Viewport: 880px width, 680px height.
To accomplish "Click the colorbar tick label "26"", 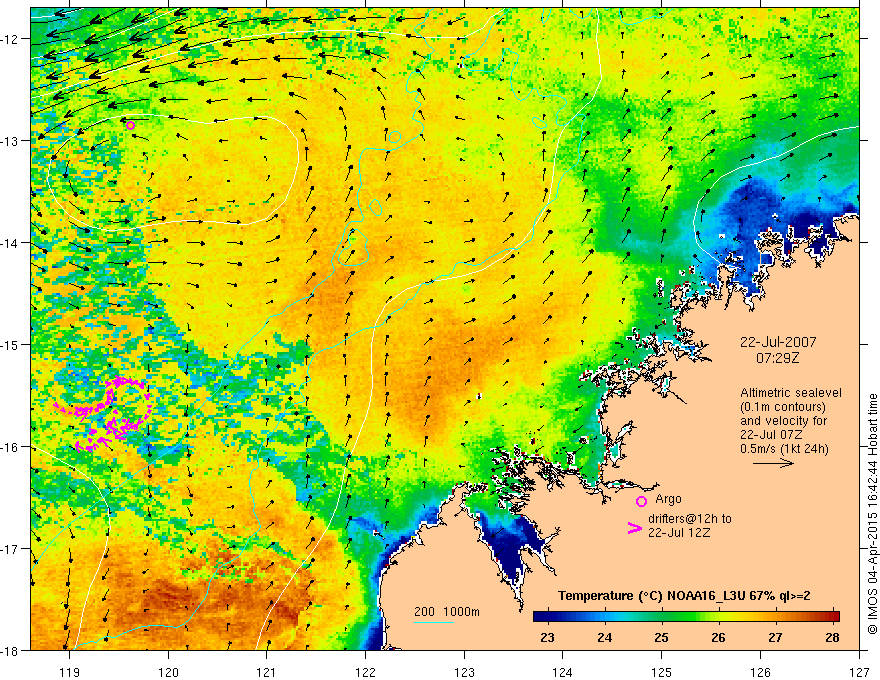I will tap(718, 637).
